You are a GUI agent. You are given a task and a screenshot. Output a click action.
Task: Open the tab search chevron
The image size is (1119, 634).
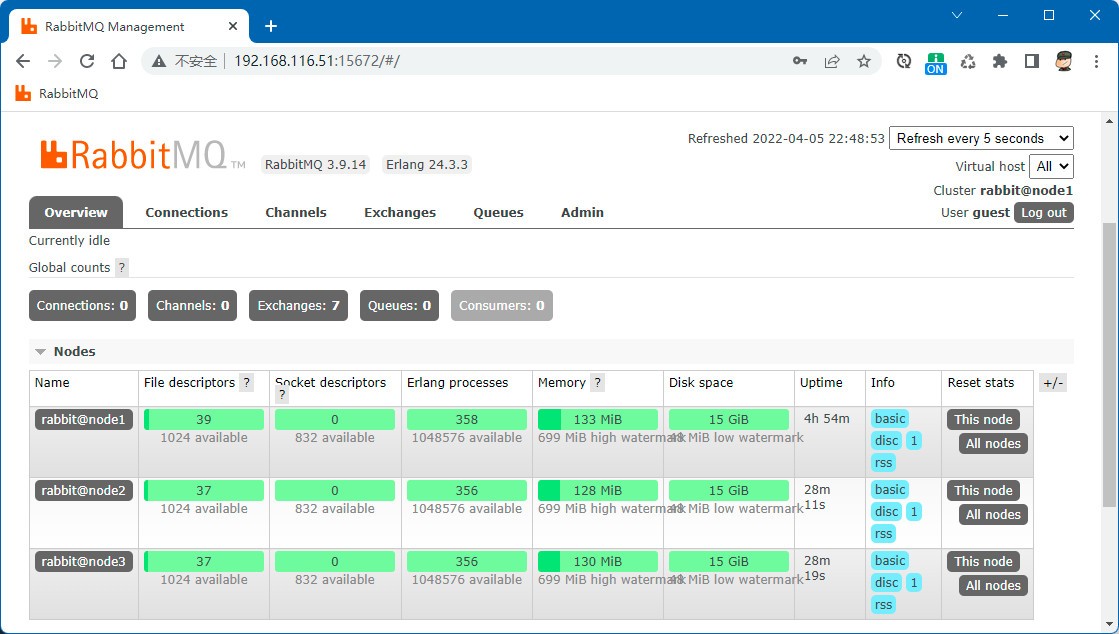pos(957,15)
